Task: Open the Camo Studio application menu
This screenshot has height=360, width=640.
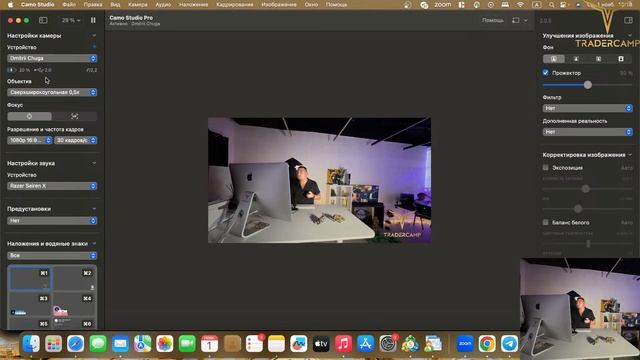Action: pyautogui.click(x=38, y=4)
